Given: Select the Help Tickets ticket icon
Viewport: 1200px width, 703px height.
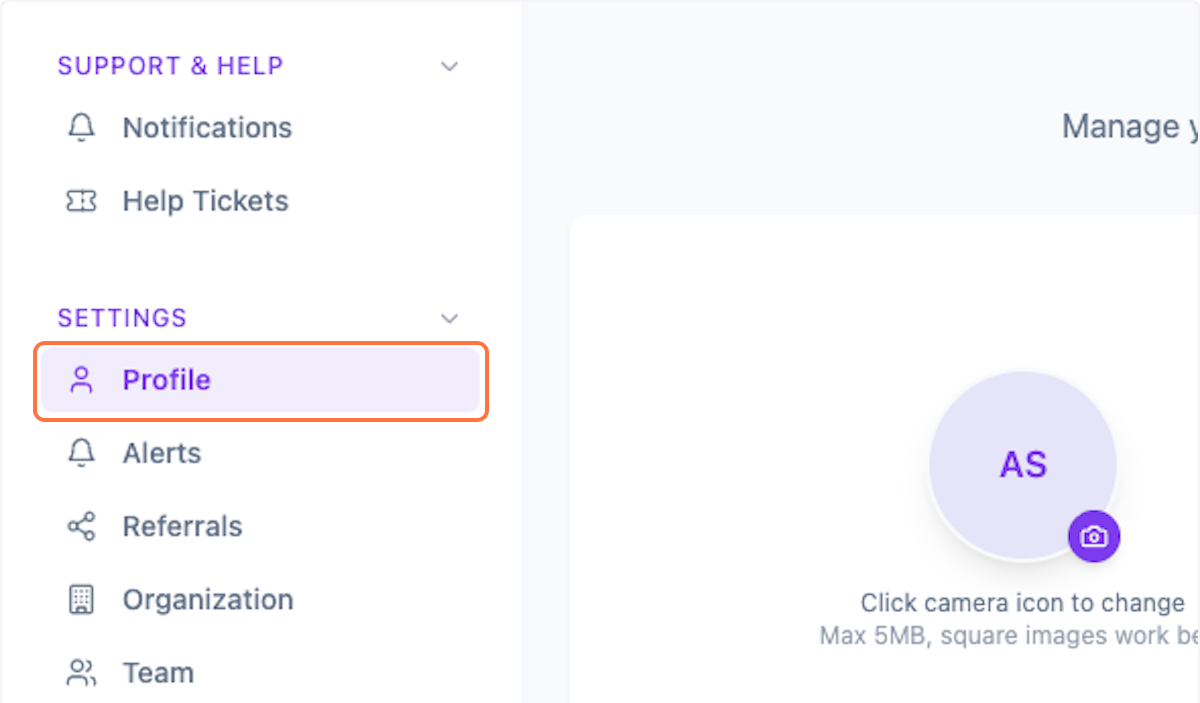Looking at the screenshot, I should (80, 200).
